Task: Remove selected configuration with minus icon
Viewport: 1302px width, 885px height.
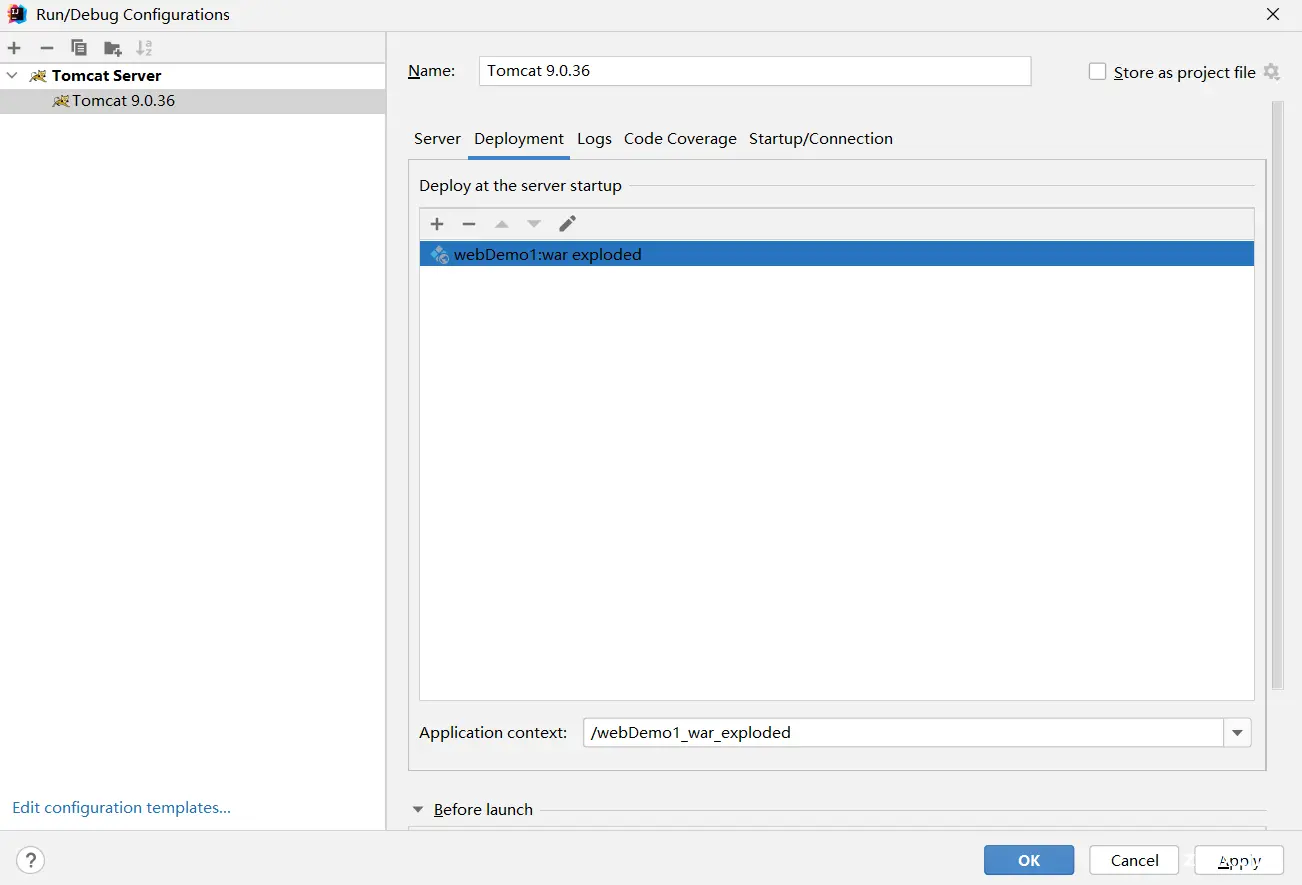Action: tap(47, 48)
